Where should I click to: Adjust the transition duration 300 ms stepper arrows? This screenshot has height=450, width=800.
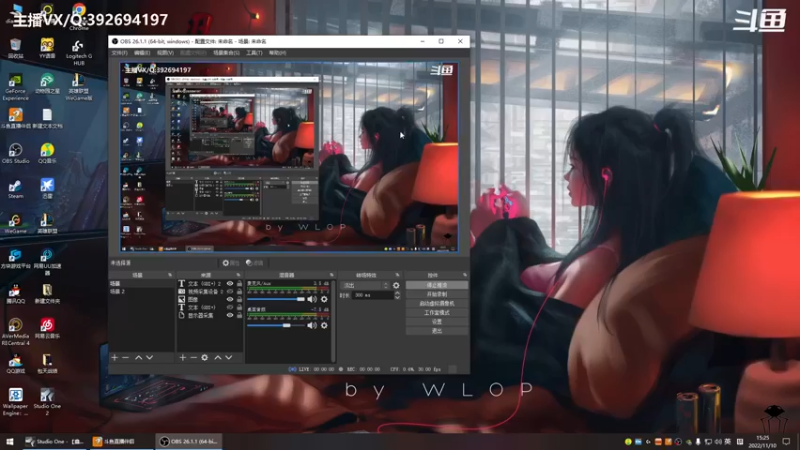(397, 295)
